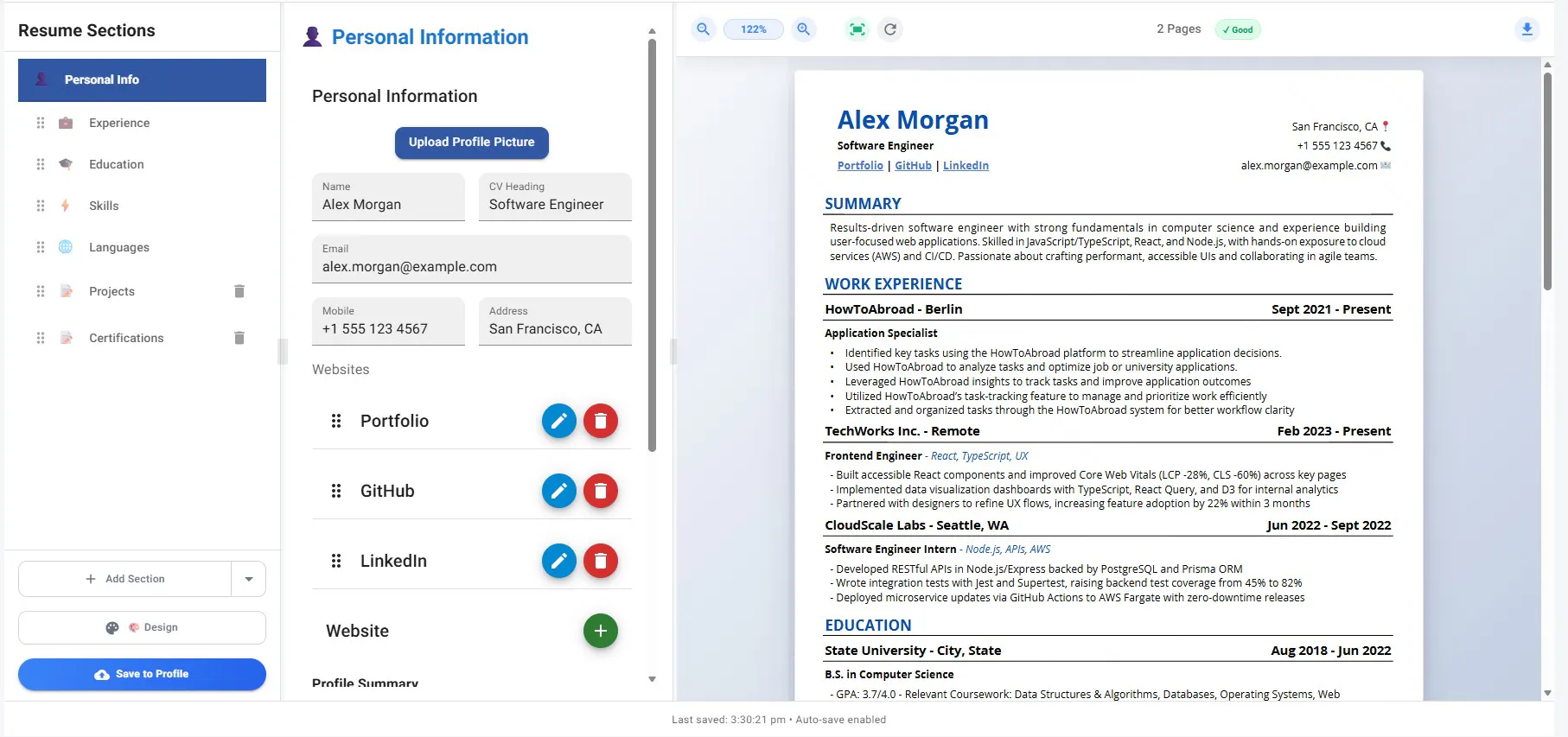Follow the Portfolio link in resume preview

click(x=860, y=165)
